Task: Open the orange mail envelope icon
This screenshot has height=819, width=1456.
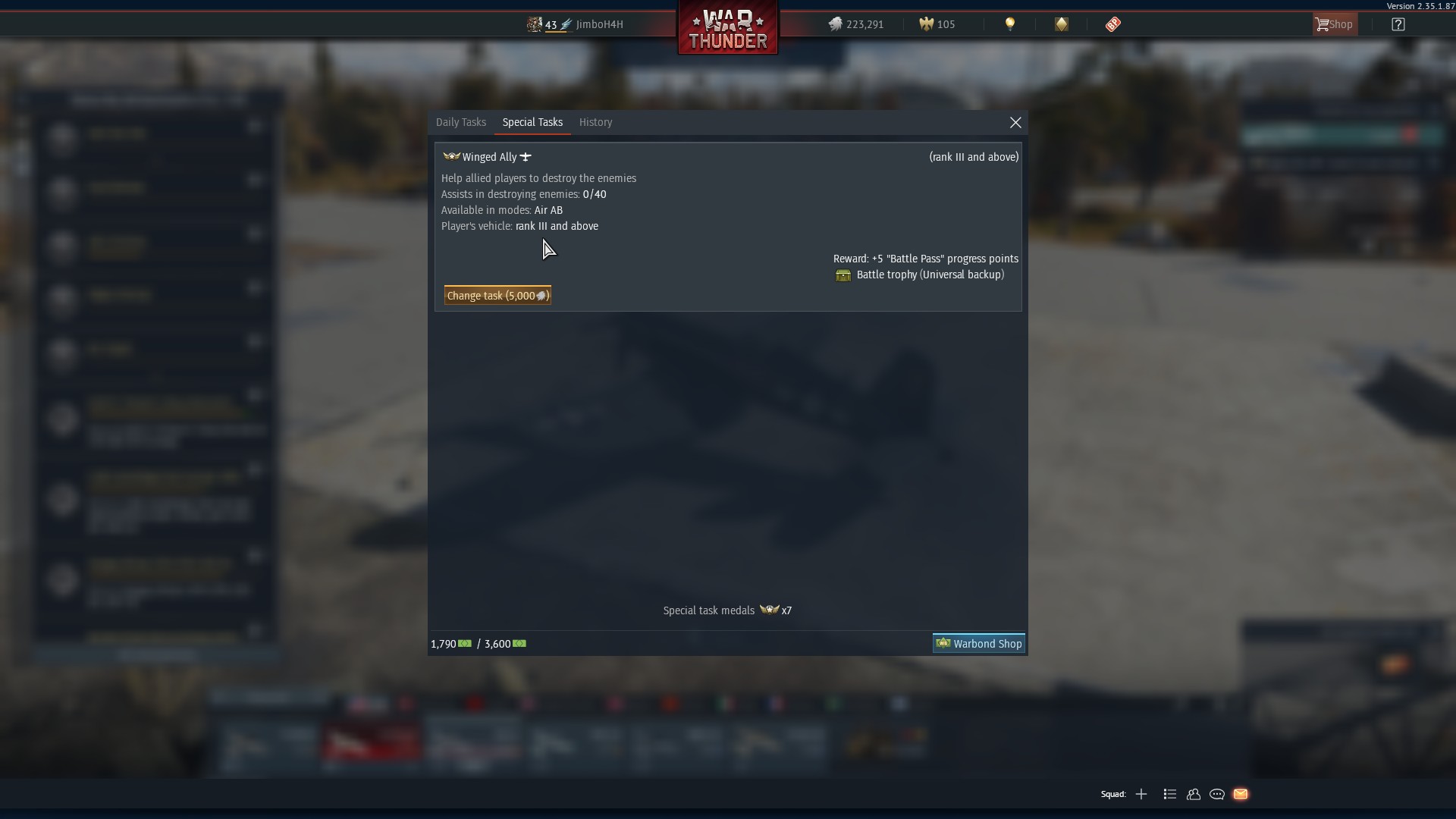Action: coord(1241,794)
